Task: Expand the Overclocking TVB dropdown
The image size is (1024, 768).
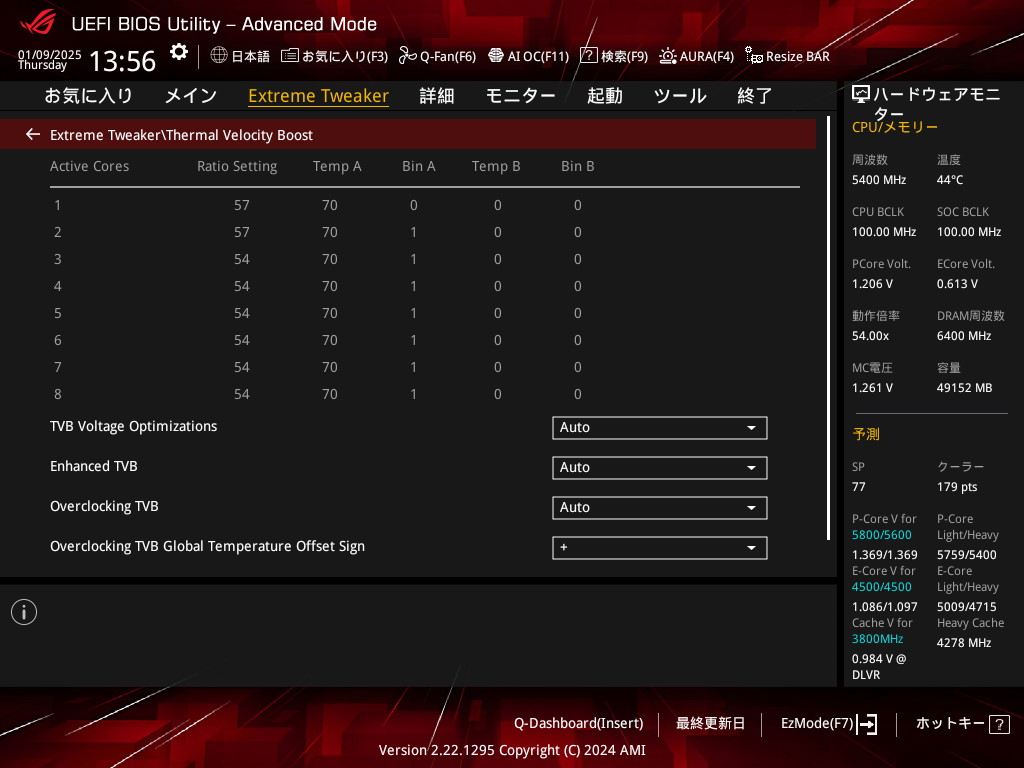Action: point(659,508)
